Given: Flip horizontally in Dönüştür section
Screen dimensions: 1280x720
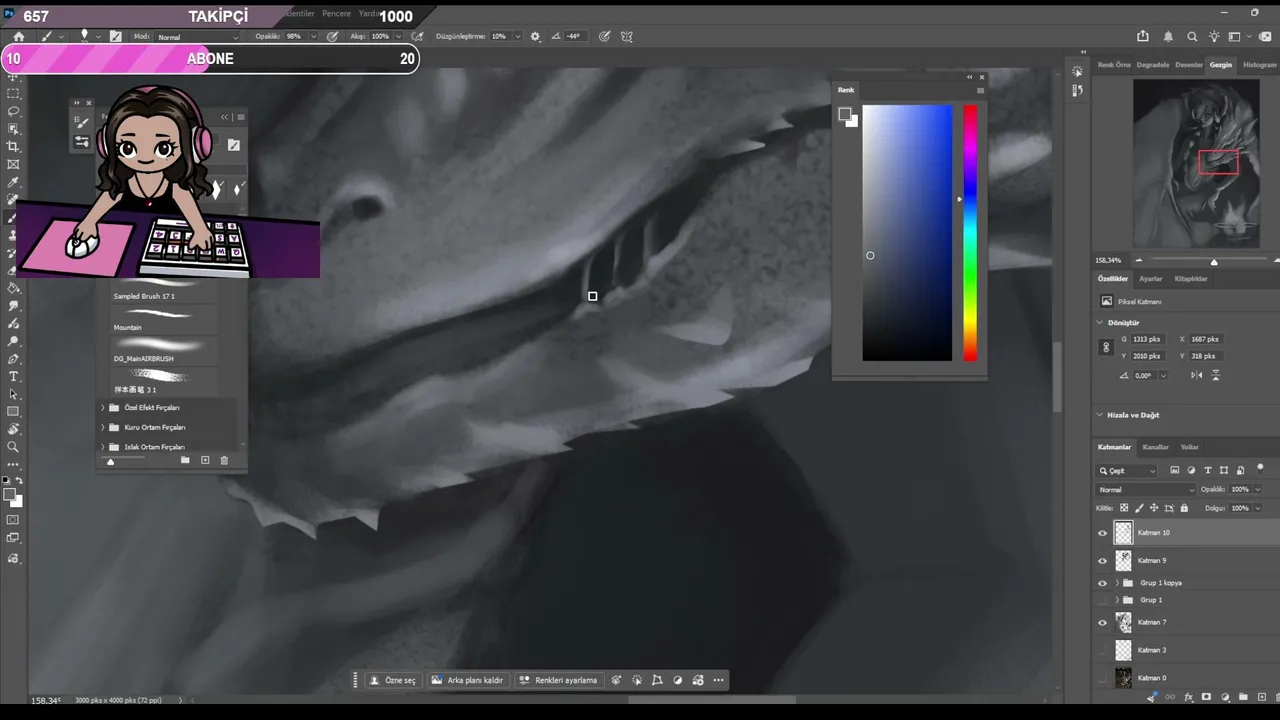Looking at the screenshot, I should [x=1197, y=375].
